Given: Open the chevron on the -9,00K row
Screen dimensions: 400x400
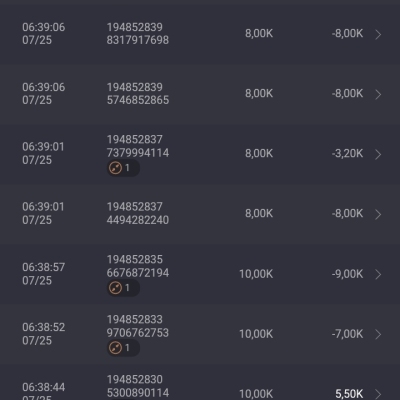Looking at the screenshot, I should [x=378, y=274].
